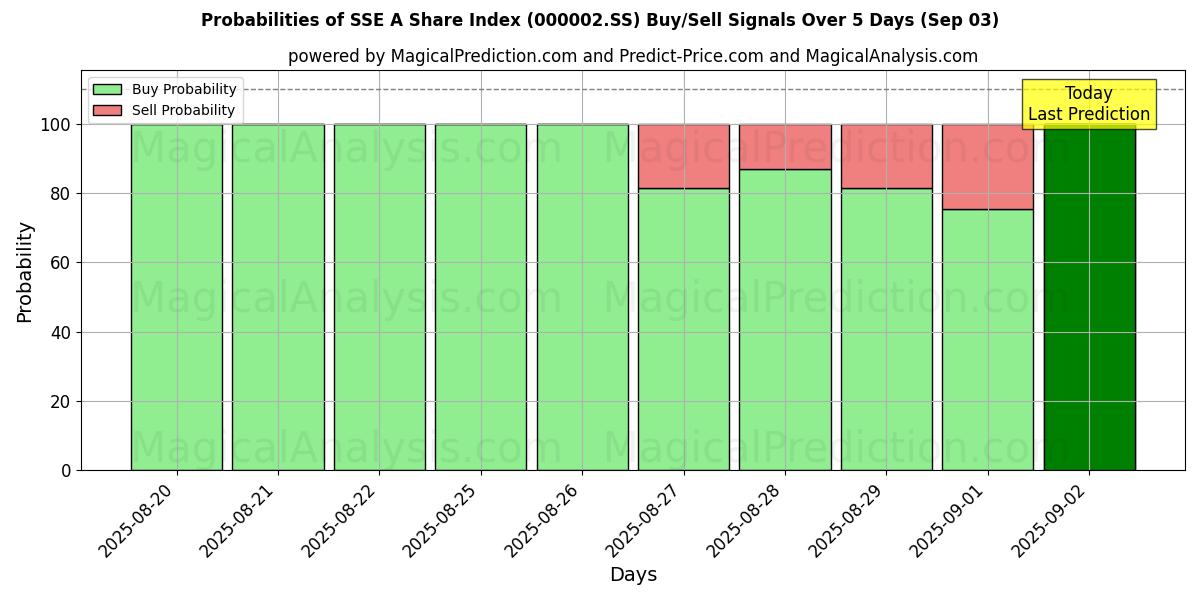Click the green bar for 2025-08-20

pyautogui.click(x=177, y=297)
